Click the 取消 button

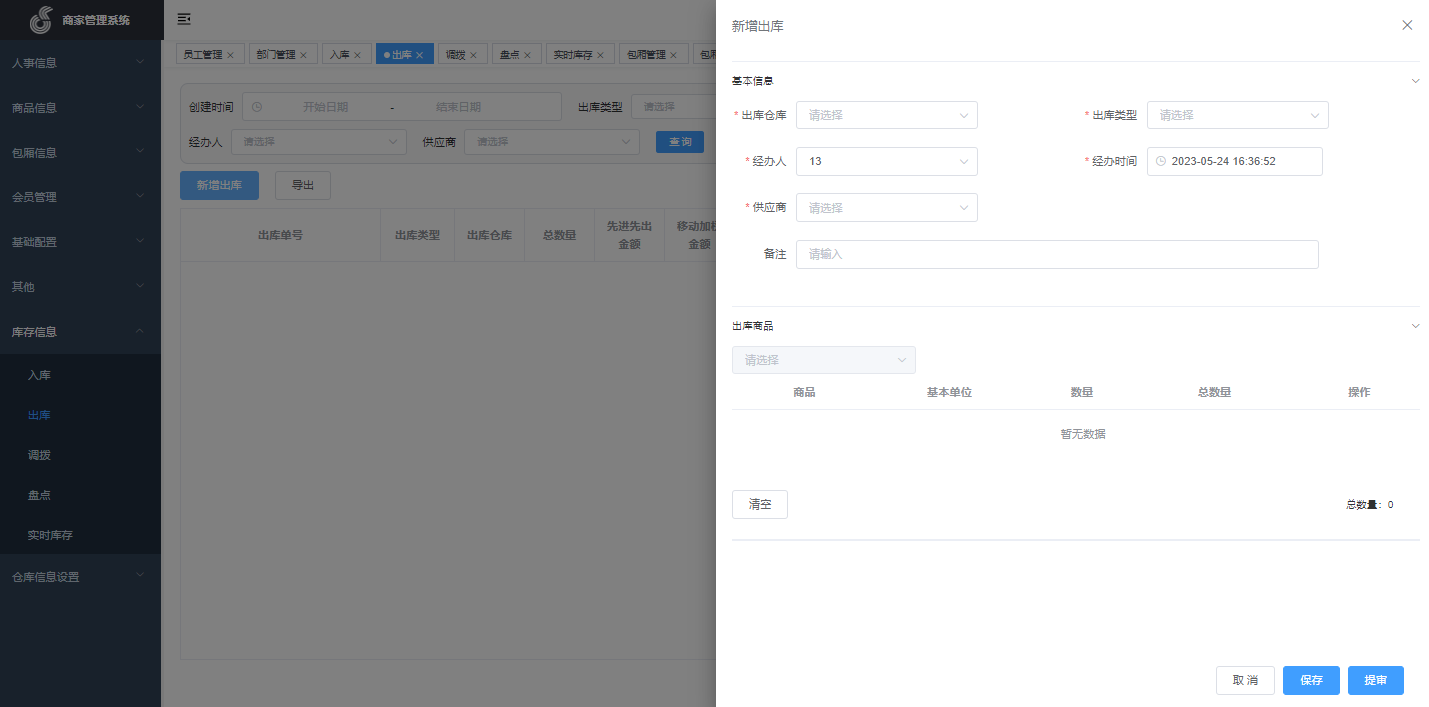(1245, 680)
